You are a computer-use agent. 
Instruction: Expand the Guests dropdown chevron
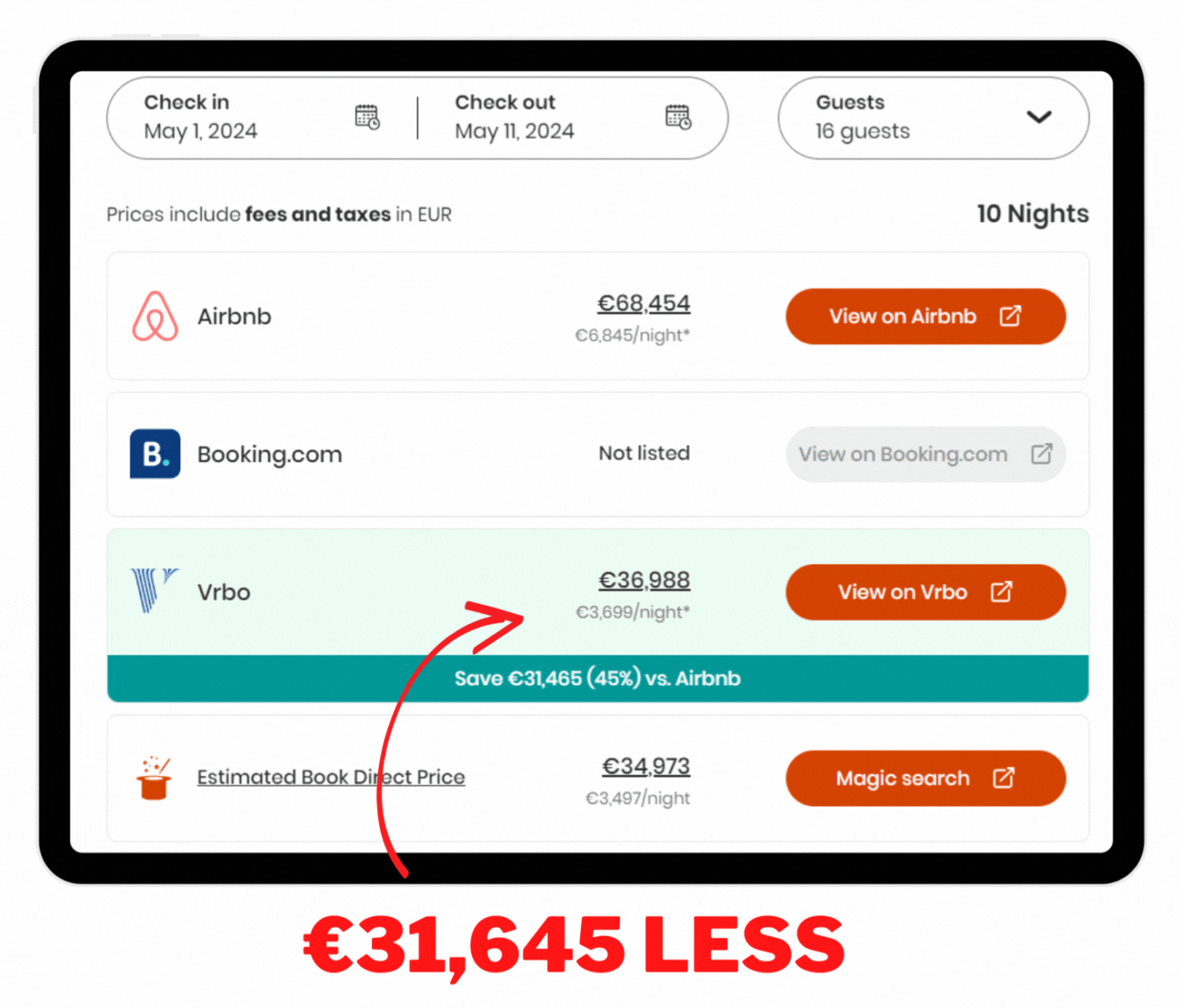pyautogui.click(x=1039, y=117)
